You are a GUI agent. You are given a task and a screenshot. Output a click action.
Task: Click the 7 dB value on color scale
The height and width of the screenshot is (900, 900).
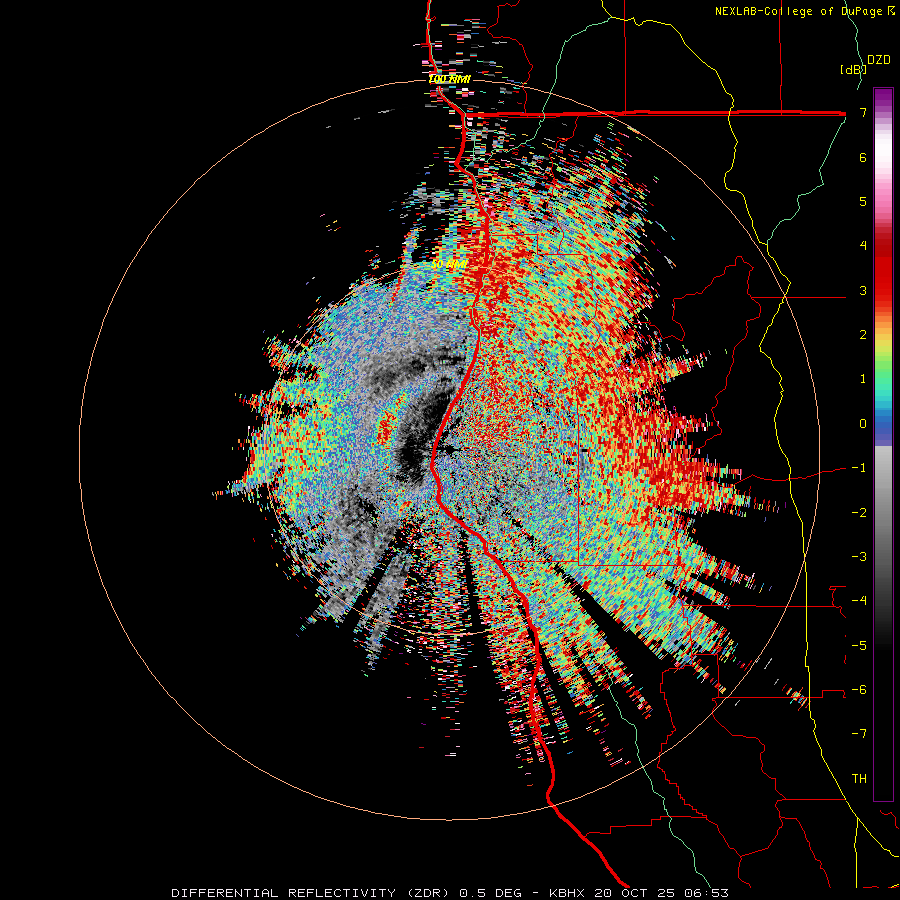pyautogui.click(x=863, y=113)
